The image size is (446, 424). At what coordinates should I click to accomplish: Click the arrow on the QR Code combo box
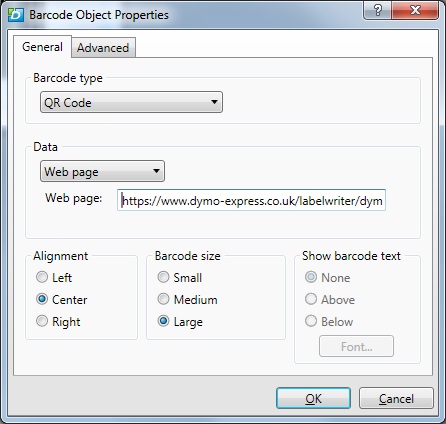point(214,102)
